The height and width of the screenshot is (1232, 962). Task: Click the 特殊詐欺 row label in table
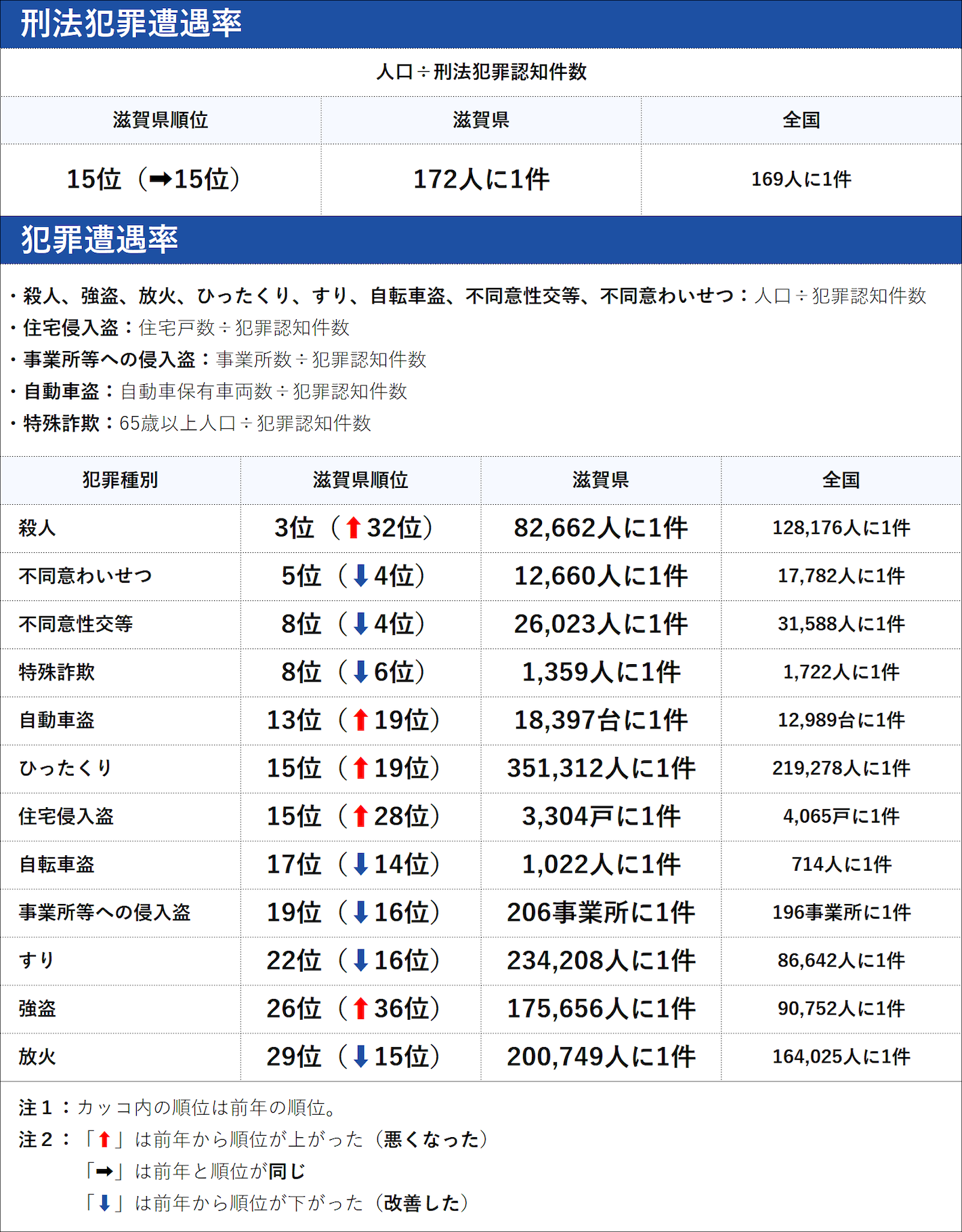[x=57, y=672]
